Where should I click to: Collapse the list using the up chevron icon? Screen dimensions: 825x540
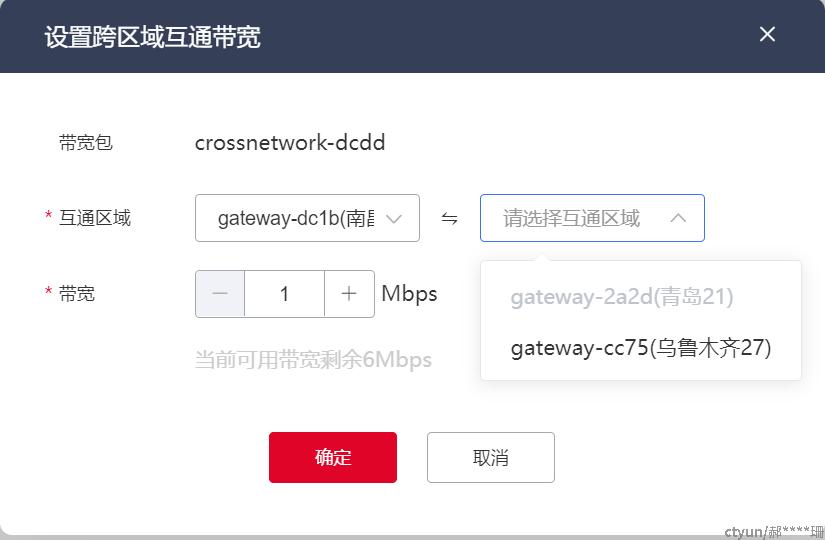[678, 217]
